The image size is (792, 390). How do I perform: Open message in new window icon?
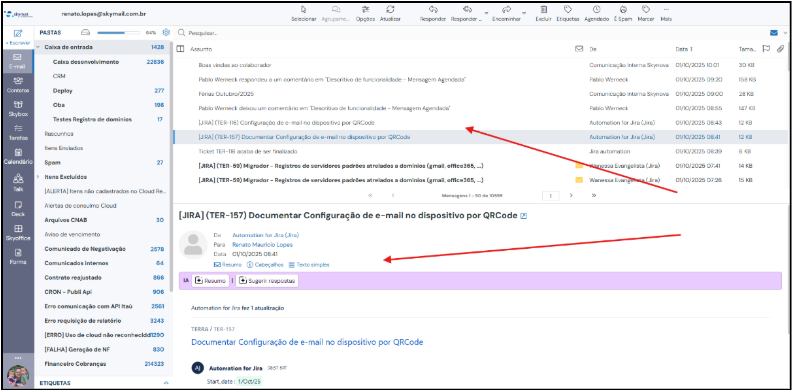coord(524,216)
